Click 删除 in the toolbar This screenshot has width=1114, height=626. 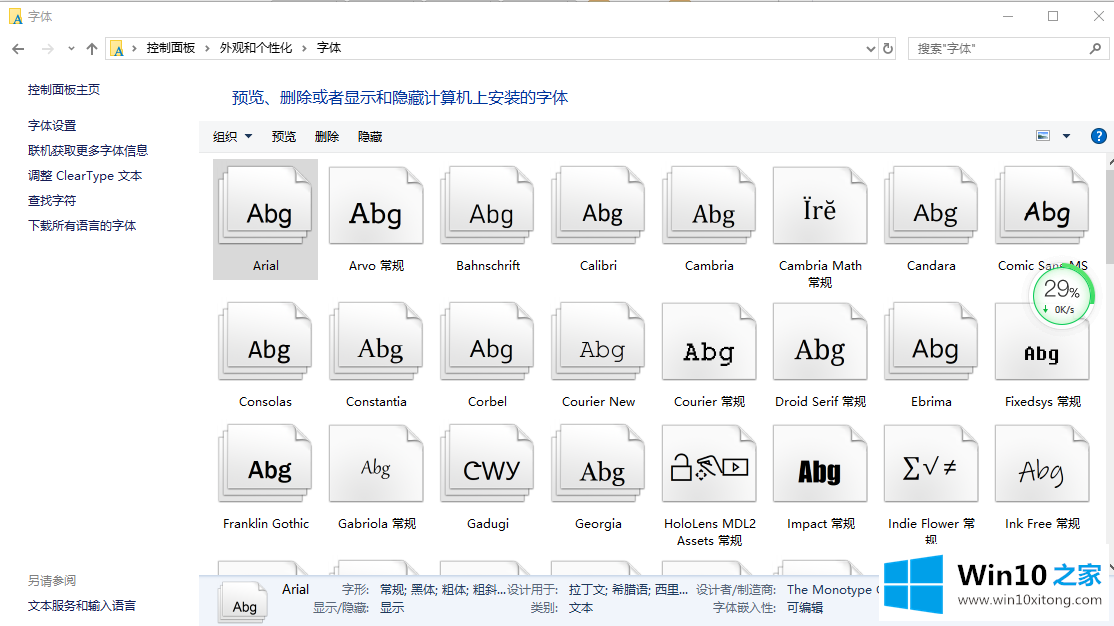coord(327,137)
